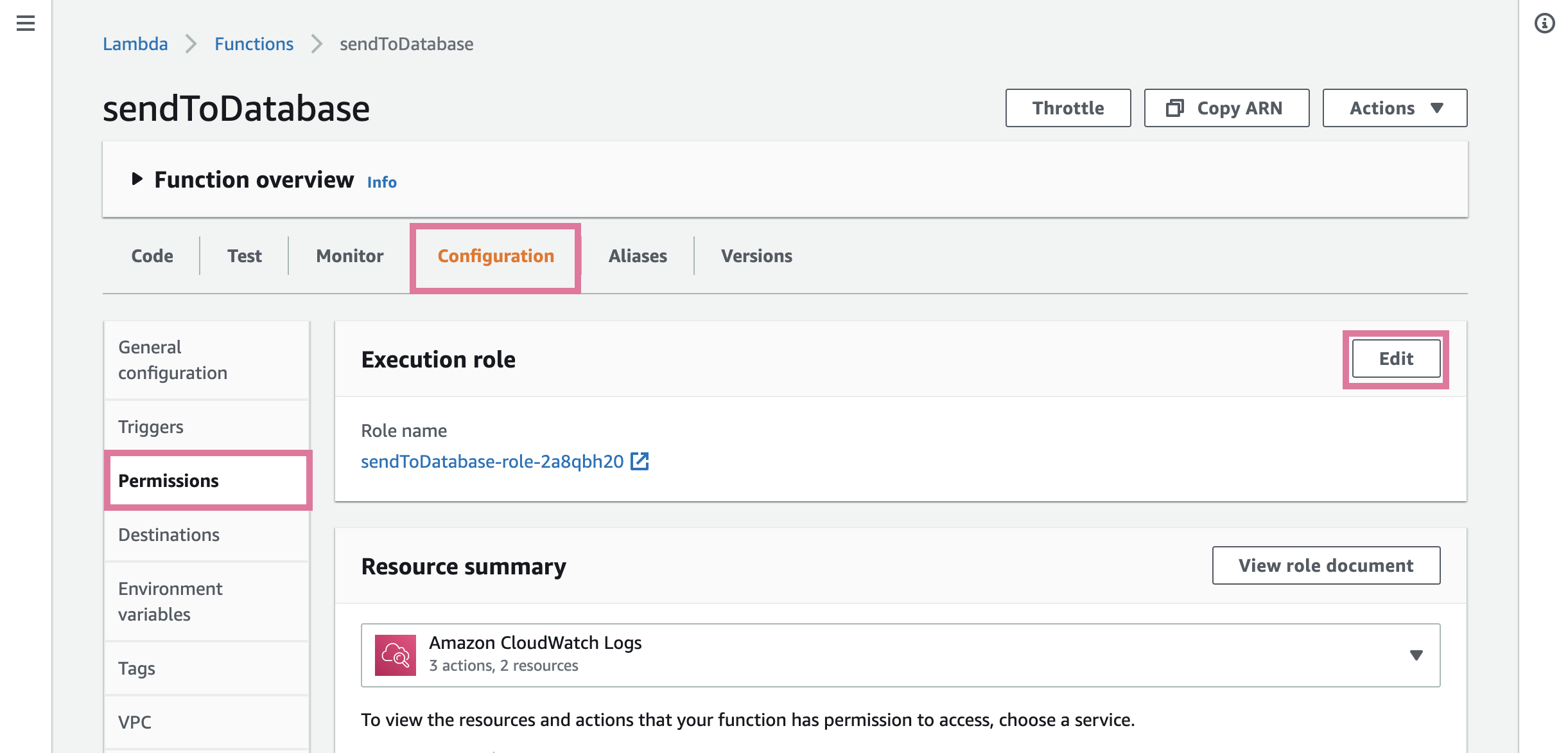Screen dimensions: 1568x753
Task: Open the Versions tab
Action: pyautogui.click(x=756, y=256)
